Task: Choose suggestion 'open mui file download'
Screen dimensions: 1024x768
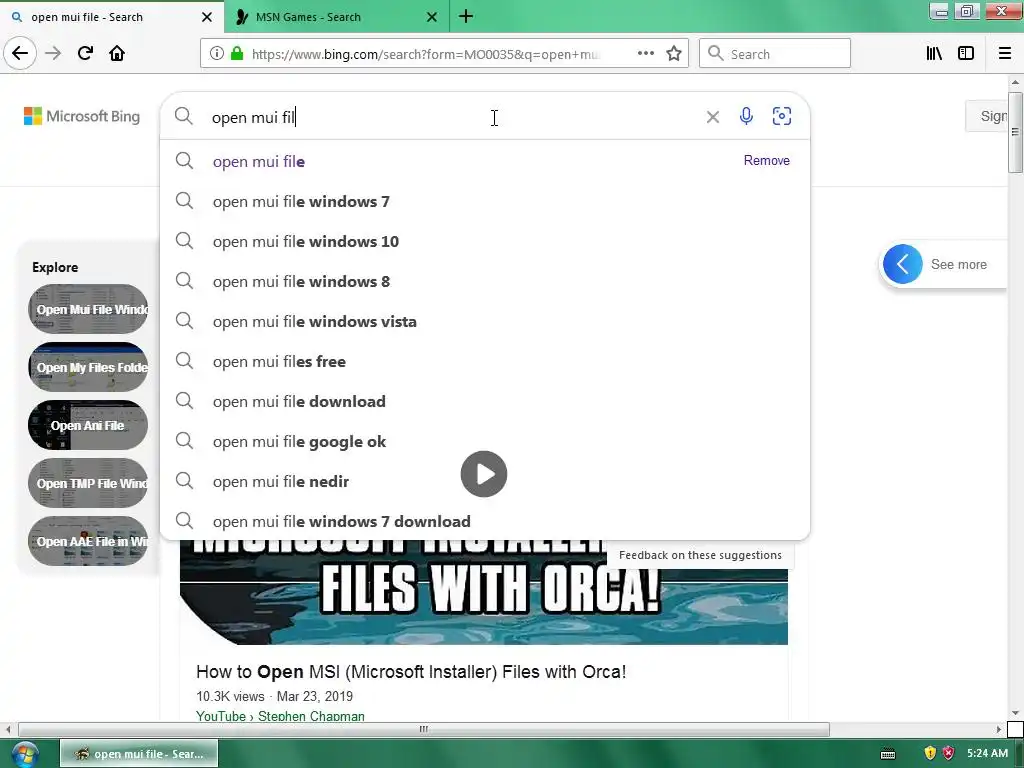Action: tap(485, 401)
